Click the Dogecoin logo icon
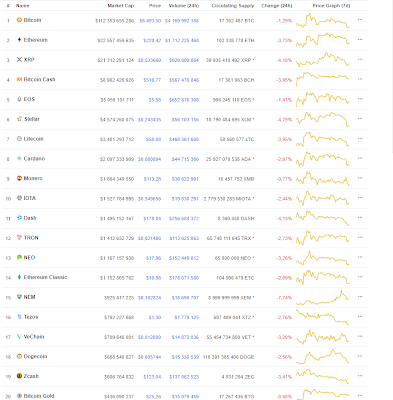The height and width of the screenshot is (400, 393). [19, 356]
